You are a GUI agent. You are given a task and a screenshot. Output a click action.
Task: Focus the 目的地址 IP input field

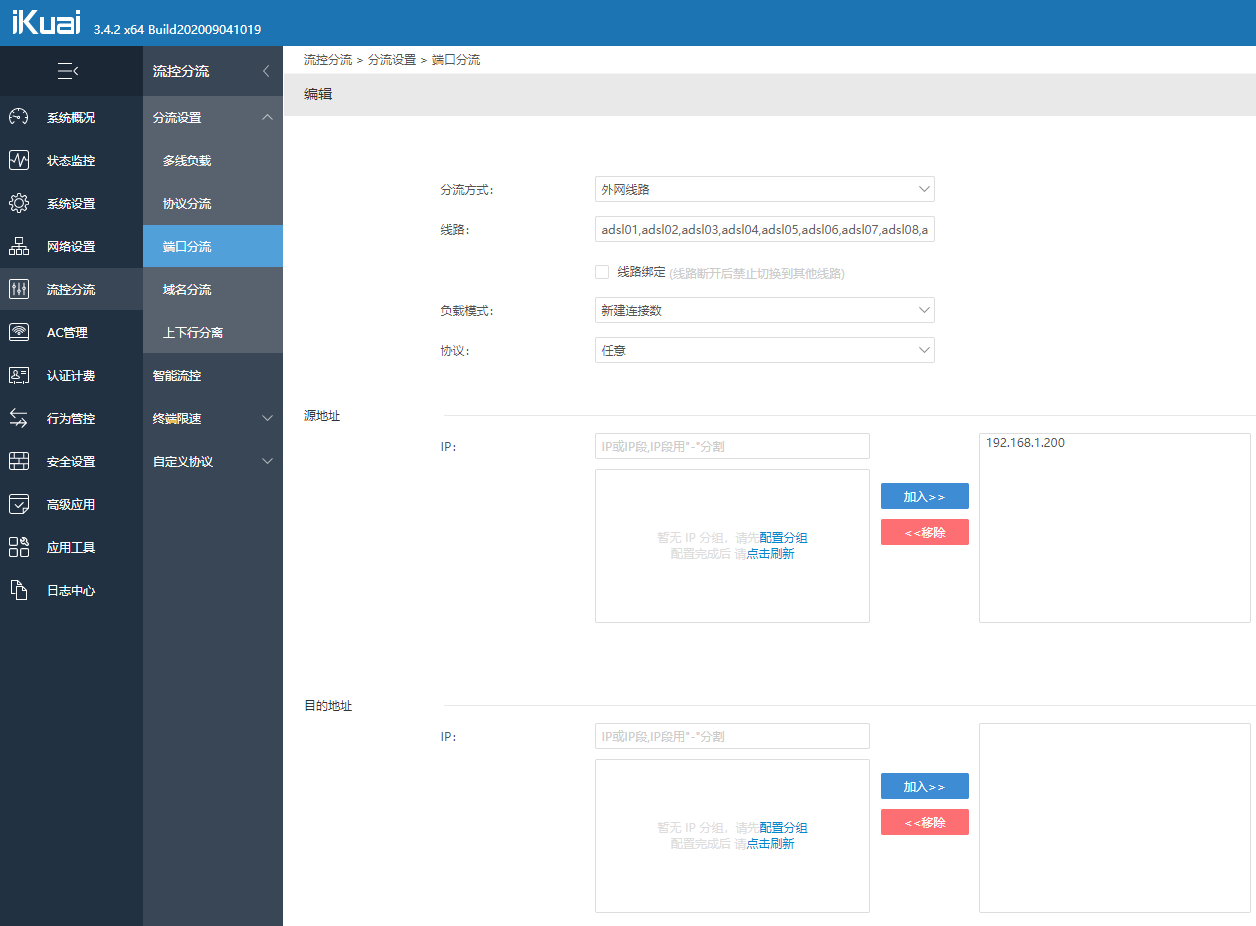coord(732,736)
